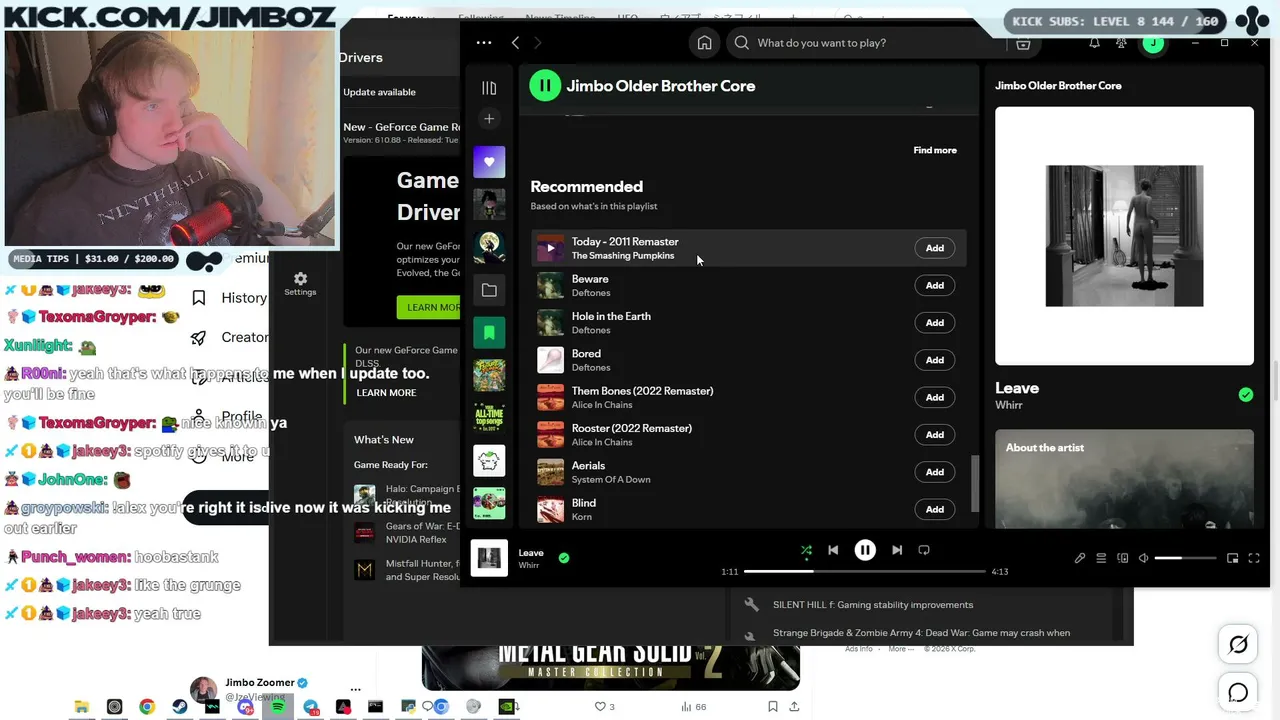Open the playlist folder in sidebar
The image size is (1280, 720).
(489, 290)
